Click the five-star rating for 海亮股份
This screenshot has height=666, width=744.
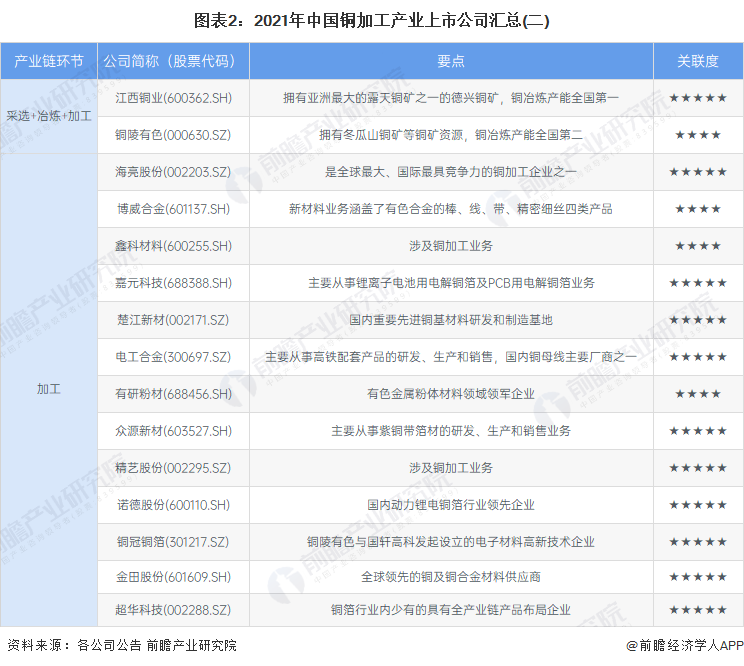click(698, 172)
